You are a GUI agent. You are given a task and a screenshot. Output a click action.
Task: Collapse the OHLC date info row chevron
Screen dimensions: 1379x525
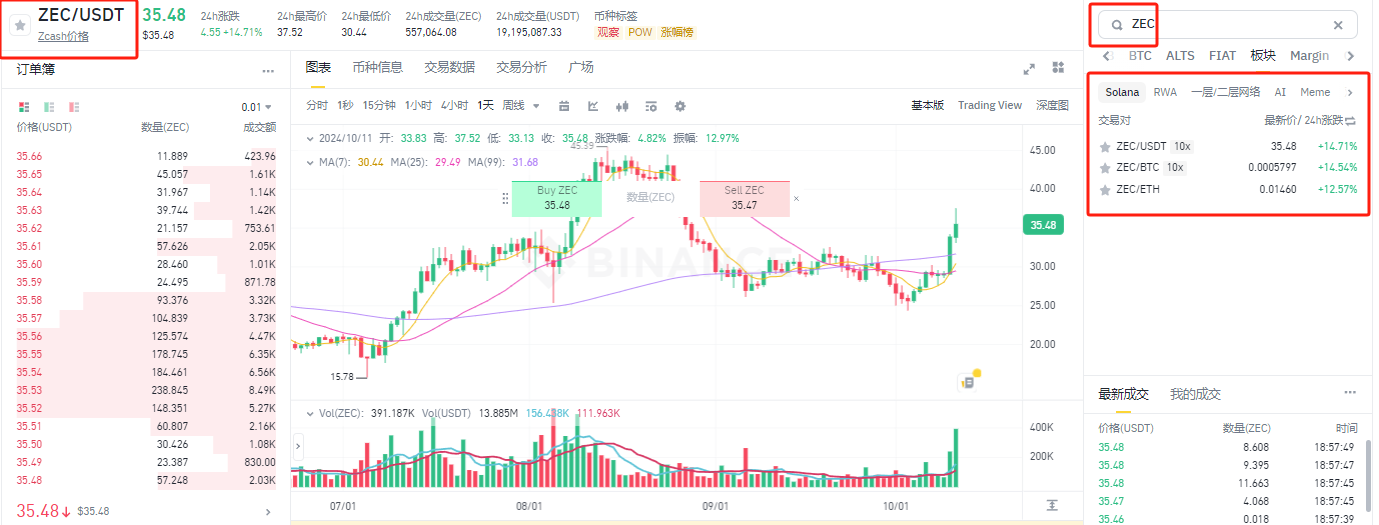[309, 138]
